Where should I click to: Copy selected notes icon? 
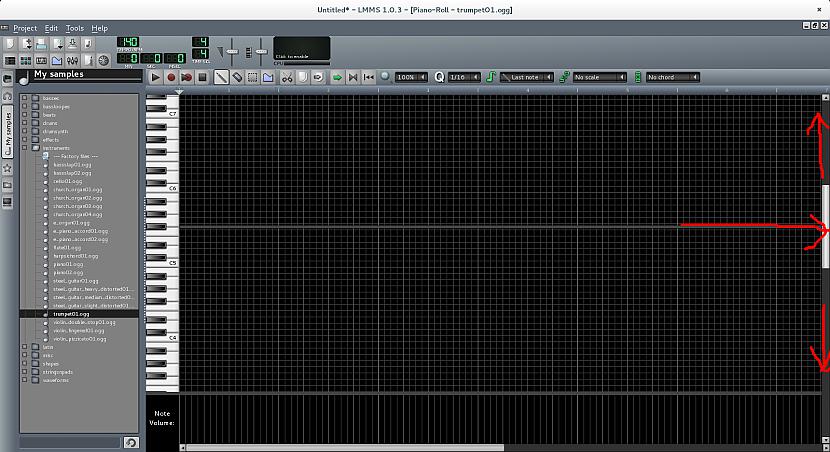[302, 77]
